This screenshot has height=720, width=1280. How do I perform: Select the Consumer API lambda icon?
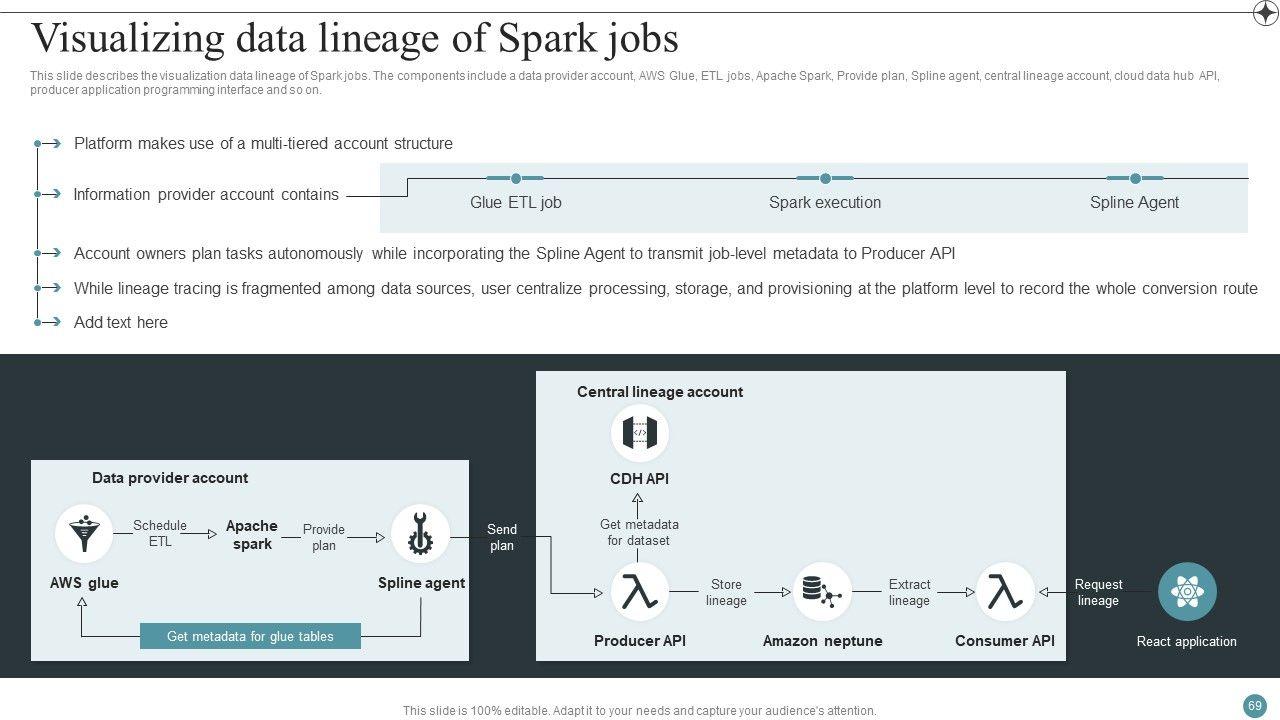tap(1004, 591)
